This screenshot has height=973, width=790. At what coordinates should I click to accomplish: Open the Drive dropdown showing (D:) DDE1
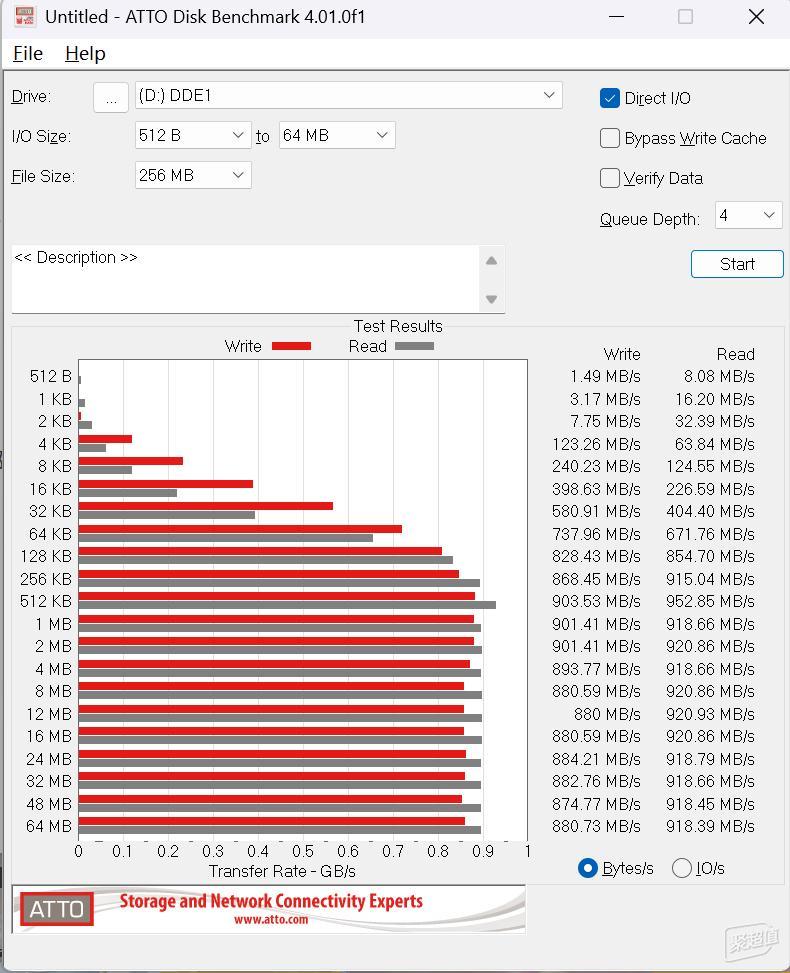coord(349,96)
